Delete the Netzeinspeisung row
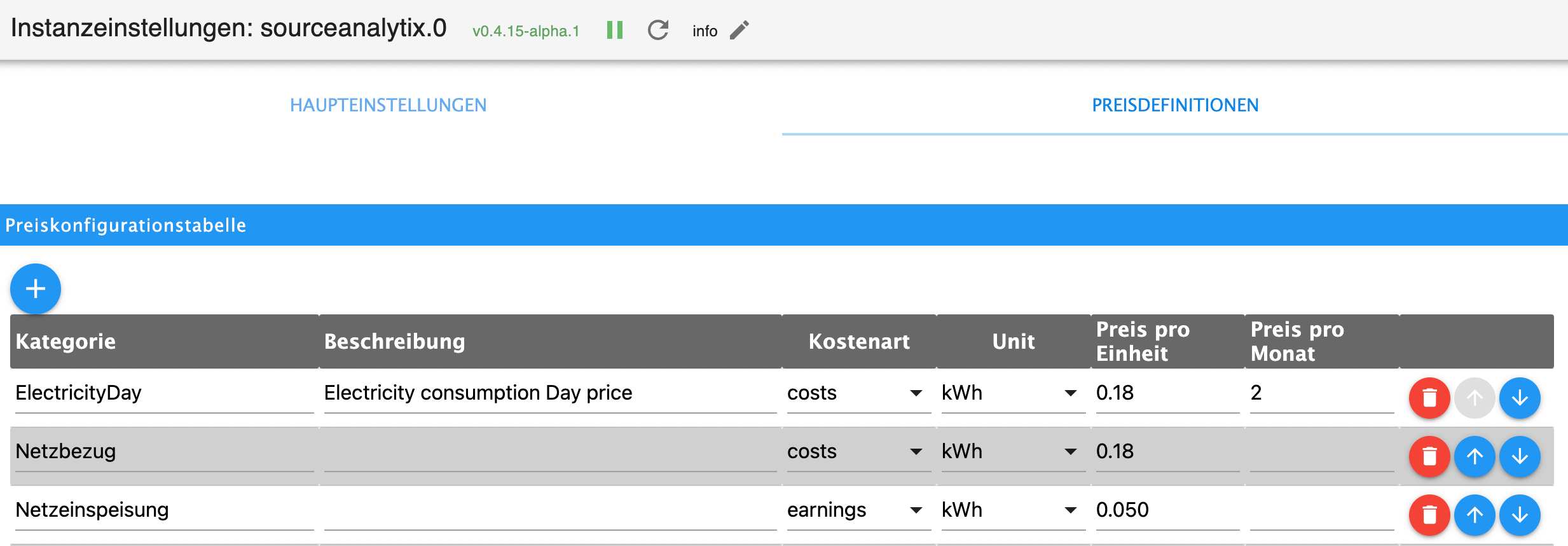 1429,515
